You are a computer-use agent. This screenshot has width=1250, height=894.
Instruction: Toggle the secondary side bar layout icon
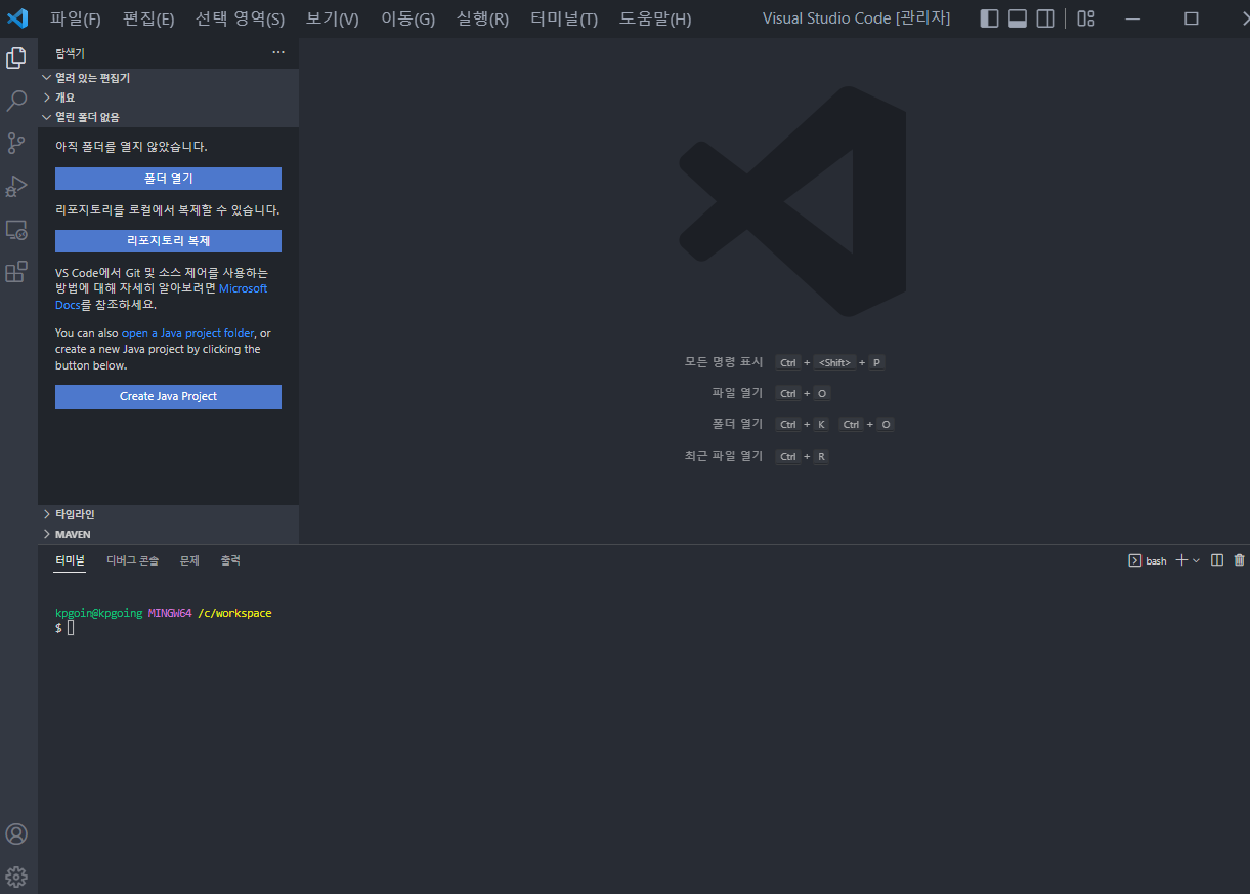point(1045,18)
